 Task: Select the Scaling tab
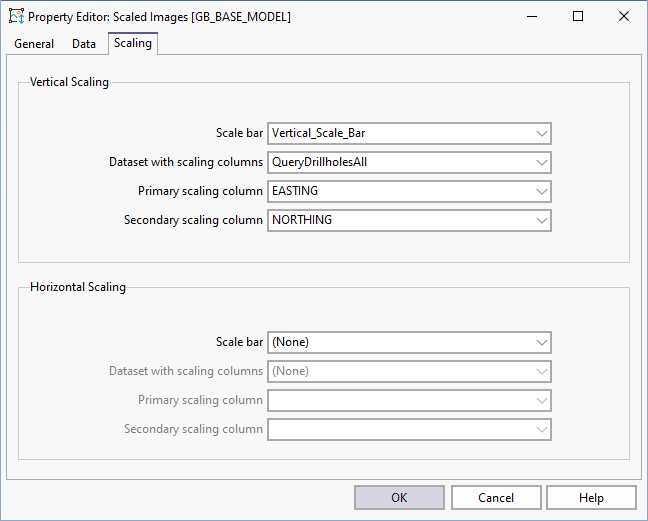click(x=133, y=43)
